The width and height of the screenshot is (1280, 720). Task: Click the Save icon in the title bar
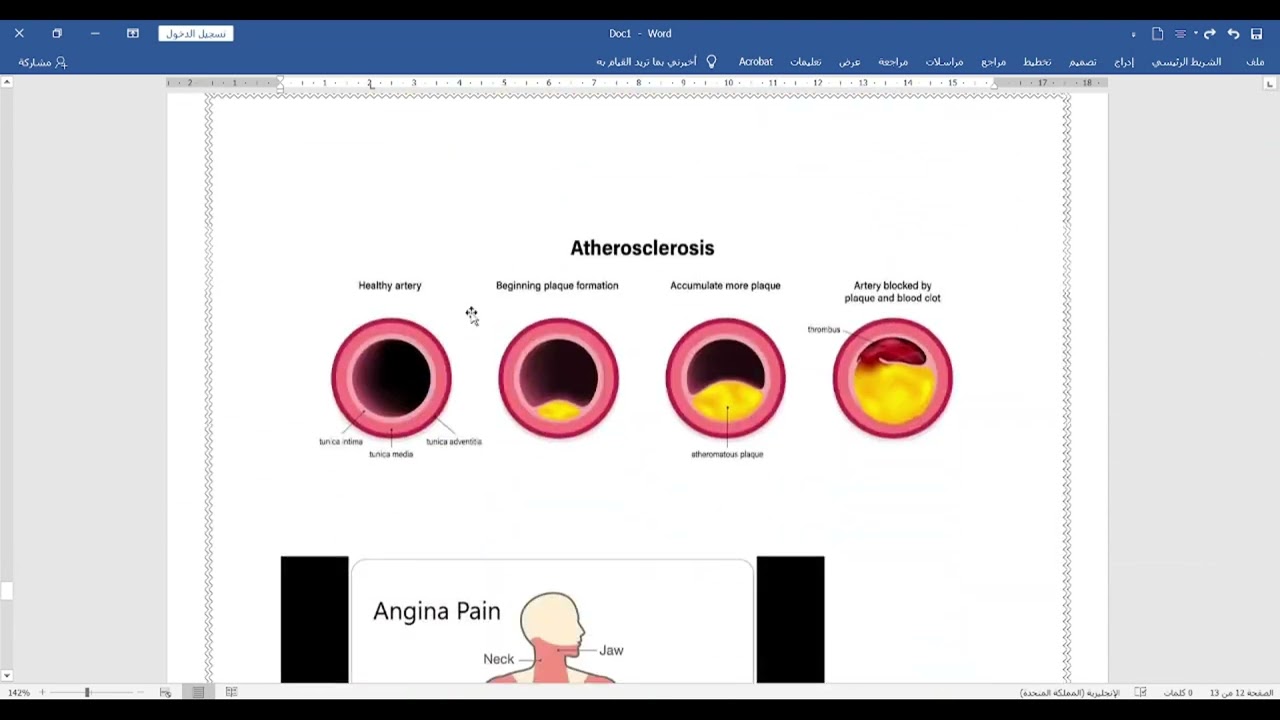point(1256,34)
